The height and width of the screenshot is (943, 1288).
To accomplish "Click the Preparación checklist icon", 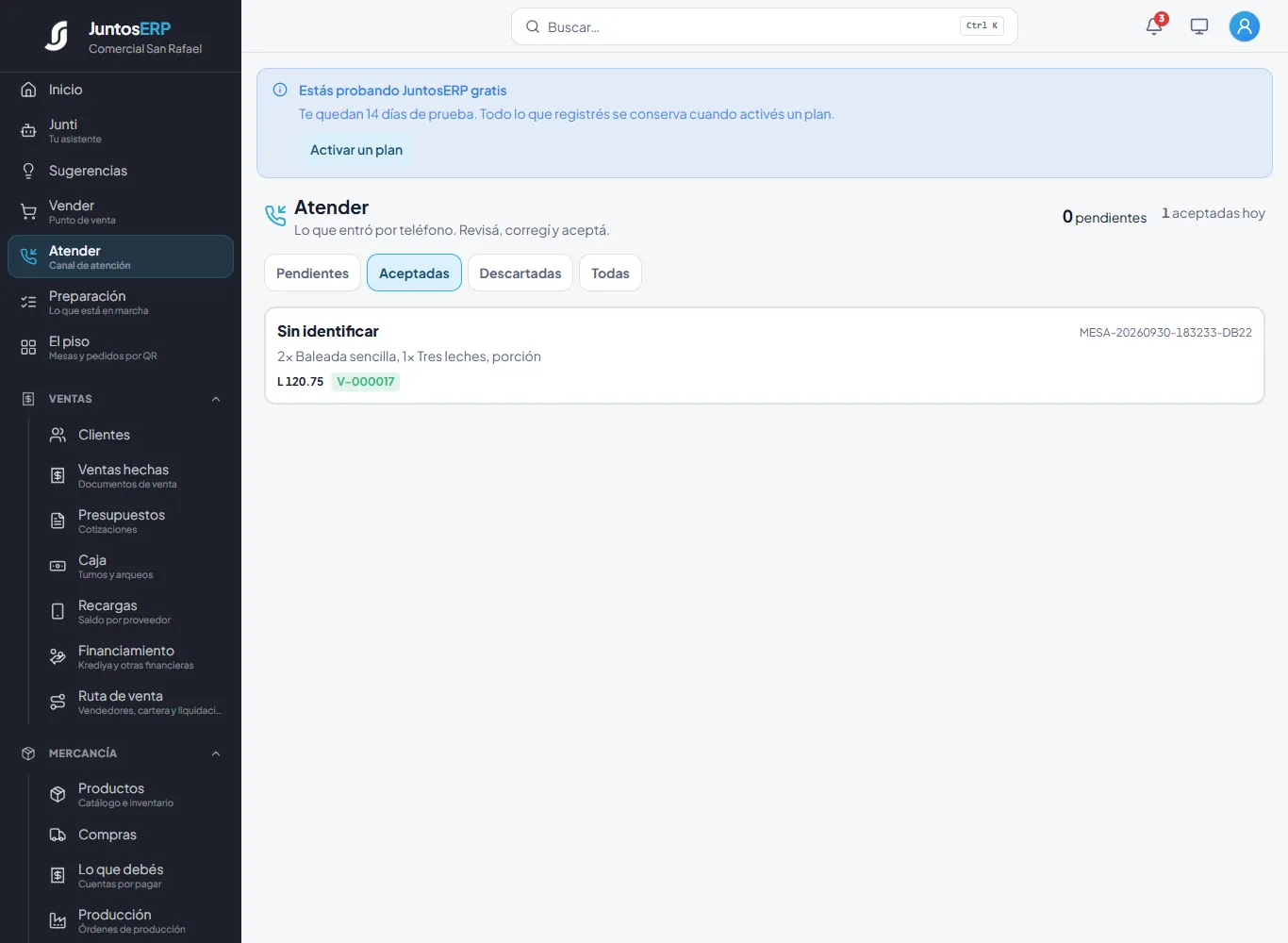I will [x=28, y=303].
